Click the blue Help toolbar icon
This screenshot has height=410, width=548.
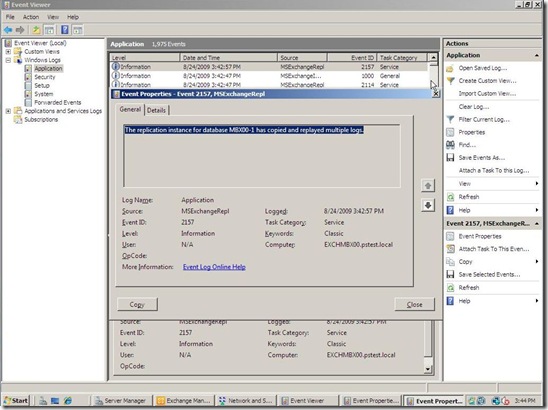pyautogui.click(x=65, y=30)
